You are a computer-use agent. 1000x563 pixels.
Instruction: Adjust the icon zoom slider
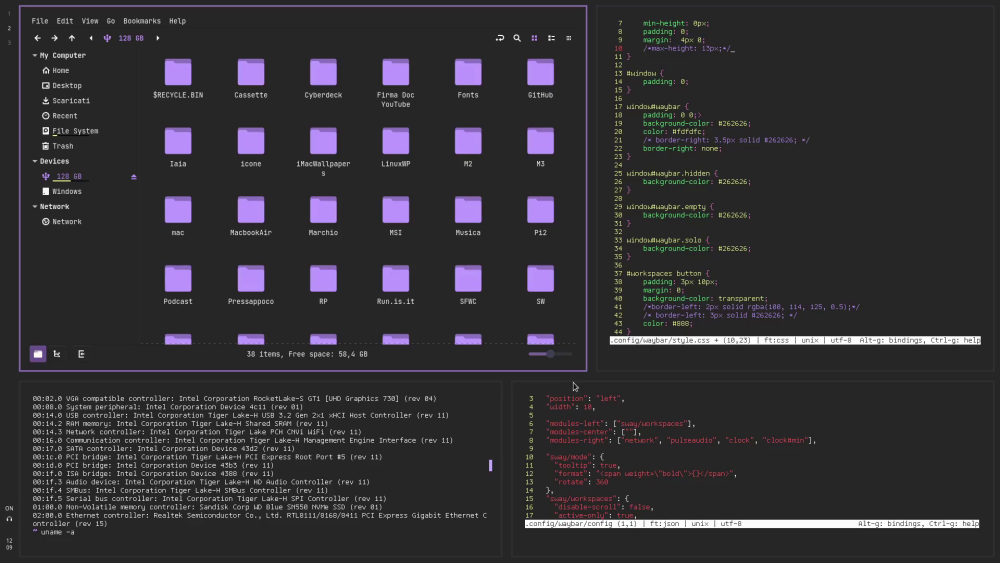550,354
